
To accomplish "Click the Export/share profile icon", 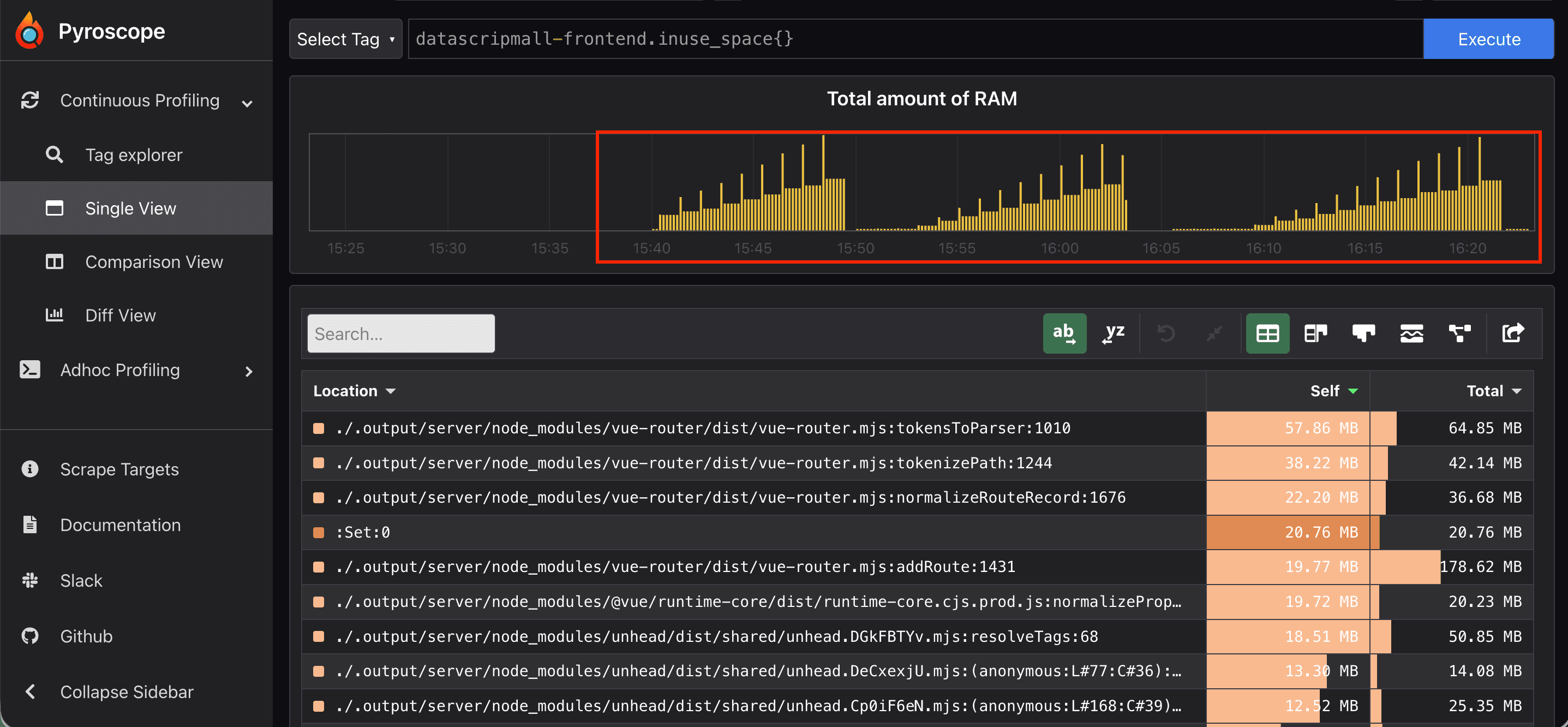I will click(1513, 333).
